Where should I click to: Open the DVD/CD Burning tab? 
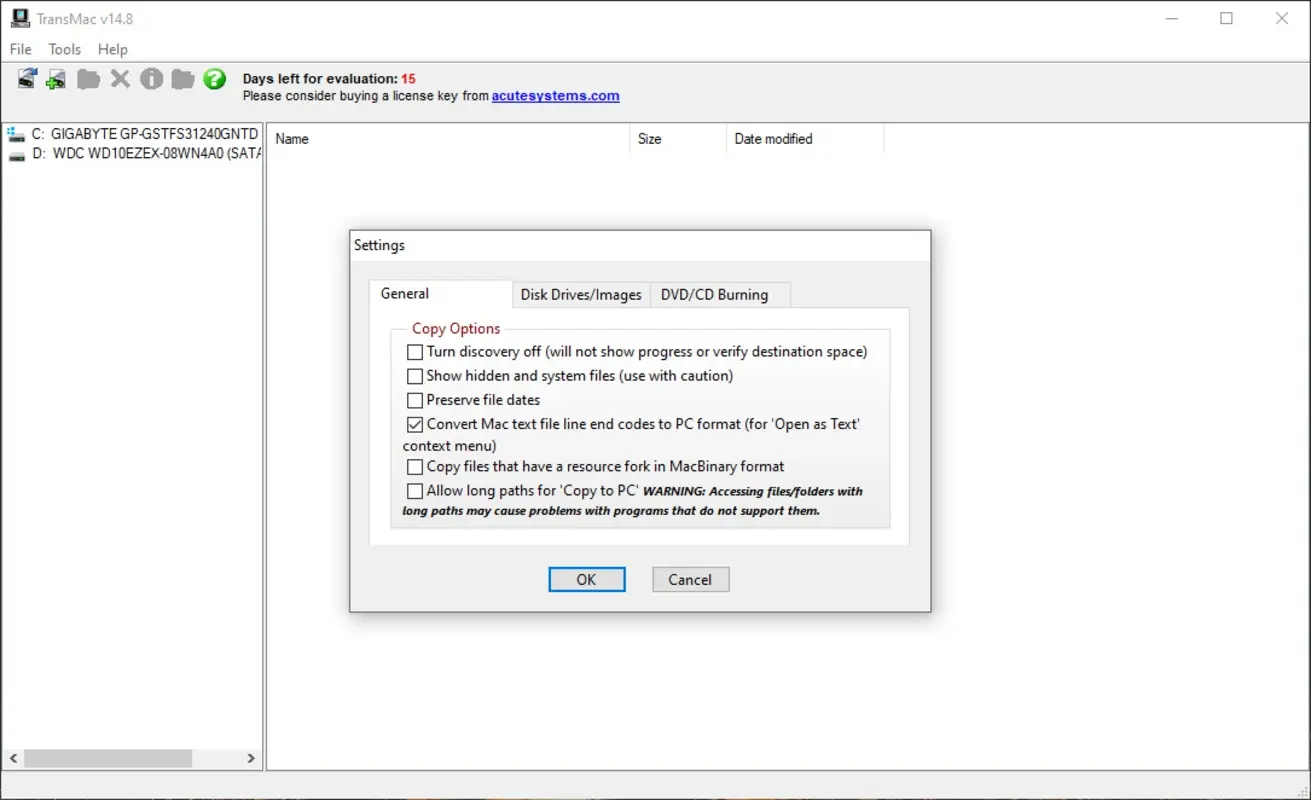pyautogui.click(x=713, y=294)
